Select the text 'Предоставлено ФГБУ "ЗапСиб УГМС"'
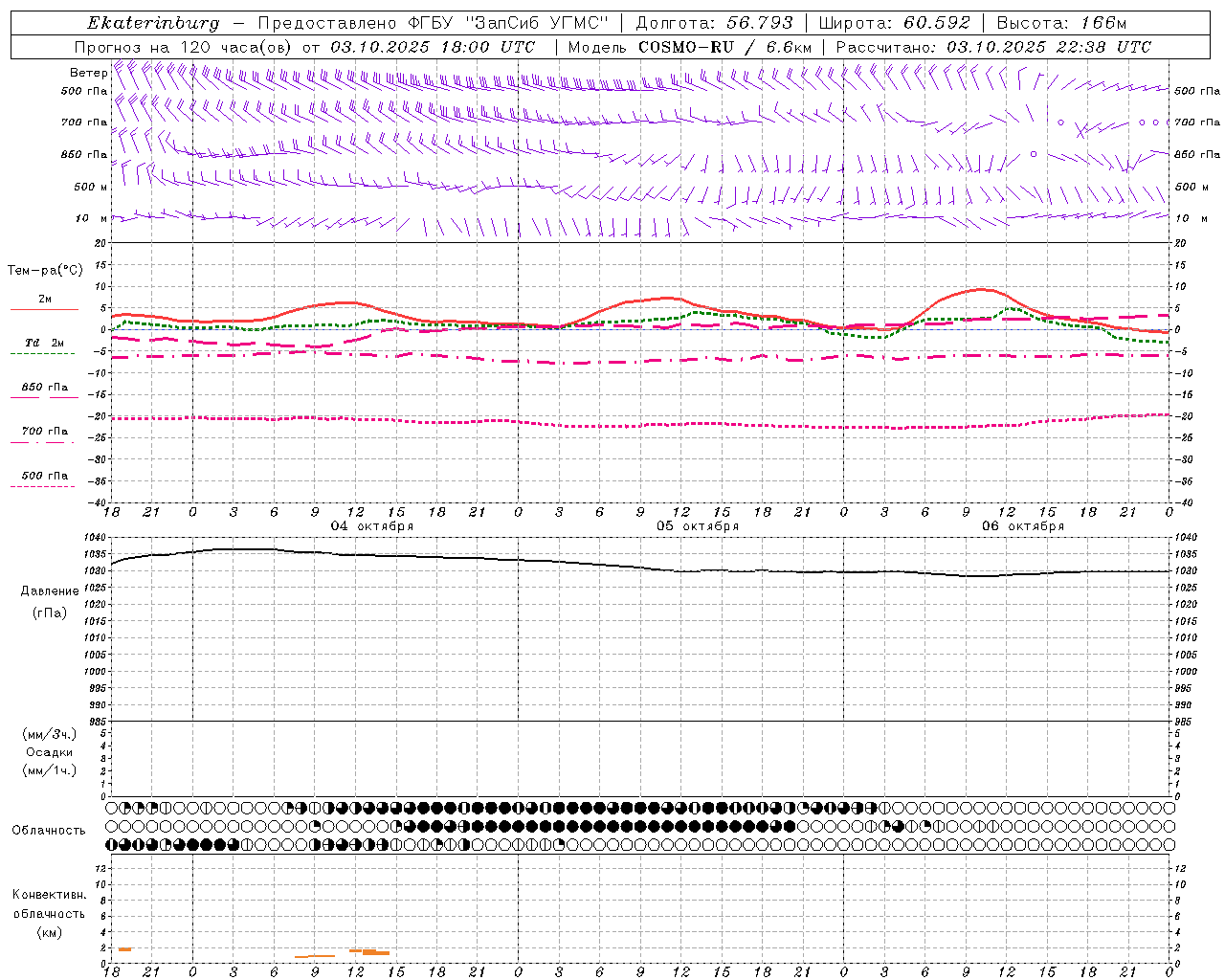This screenshot has height=980, width=1225. (x=434, y=23)
